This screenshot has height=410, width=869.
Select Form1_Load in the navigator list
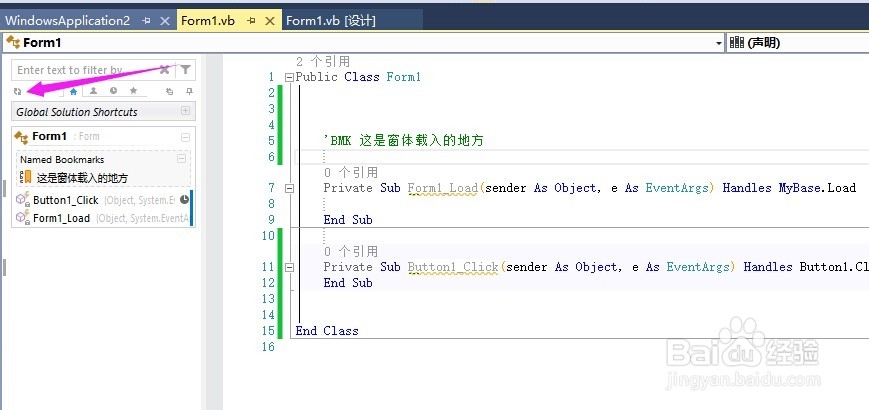tap(62, 218)
